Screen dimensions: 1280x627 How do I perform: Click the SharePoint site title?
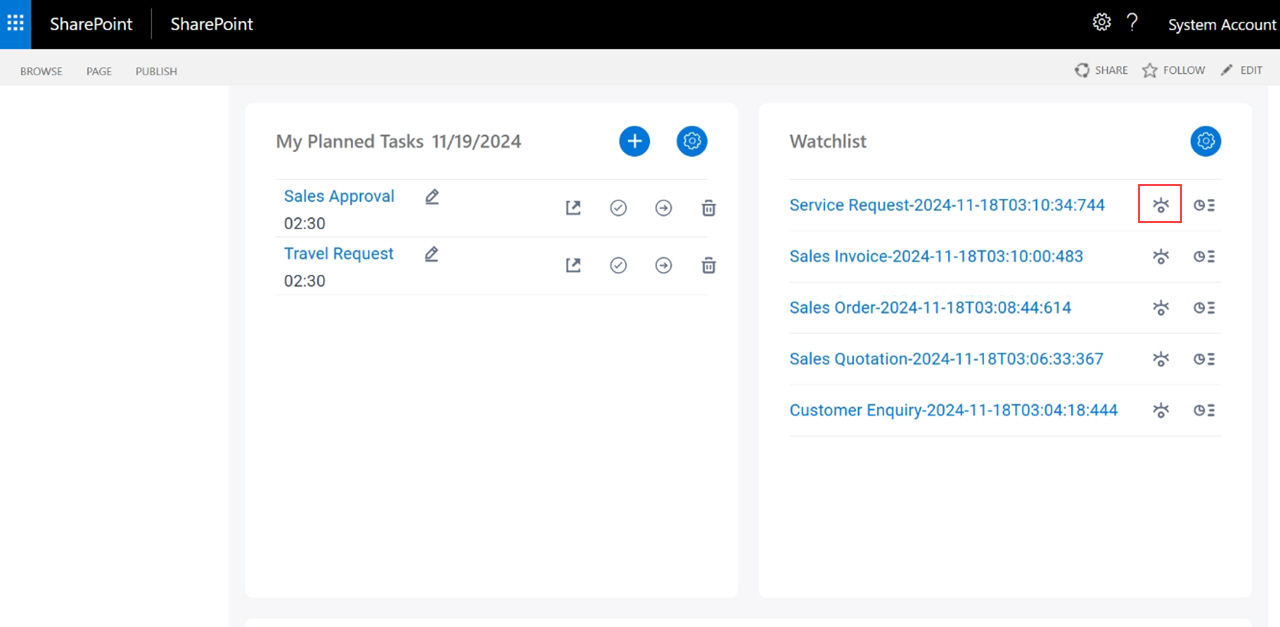coord(212,24)
